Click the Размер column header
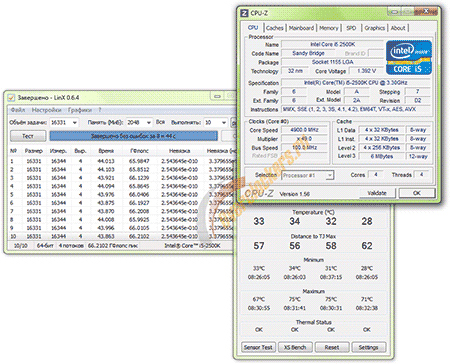This screenshot has height=364, width=450. (34, 151)
